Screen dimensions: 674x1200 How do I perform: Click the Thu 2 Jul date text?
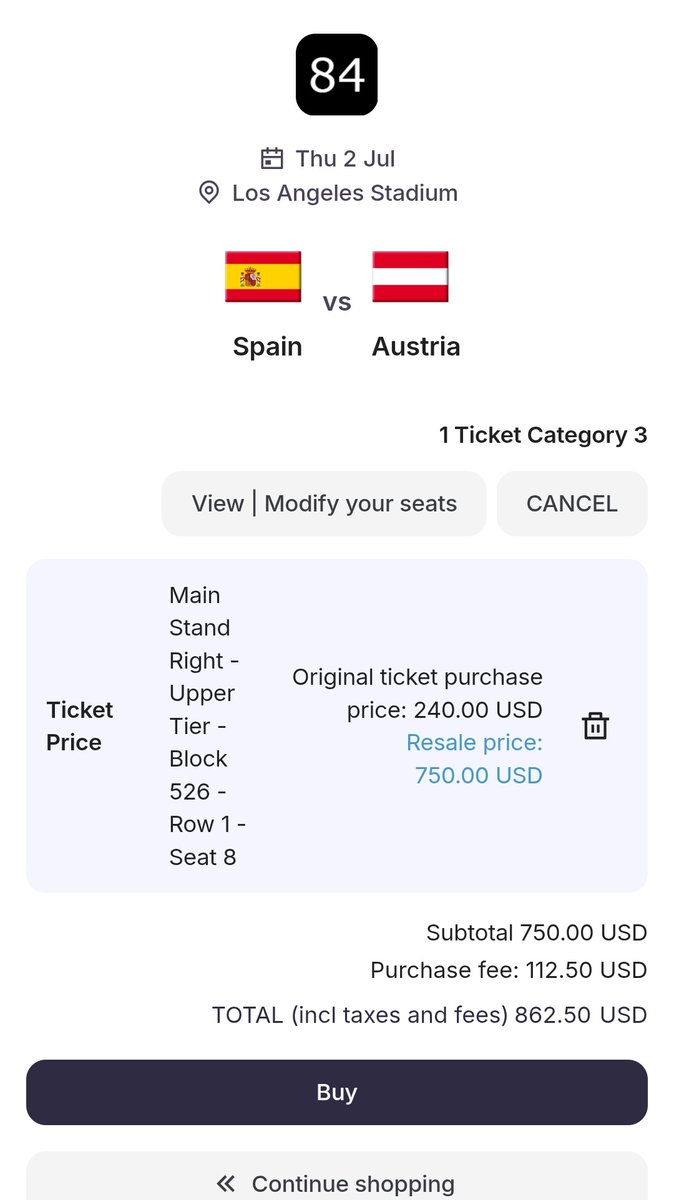tap(345, 158)
